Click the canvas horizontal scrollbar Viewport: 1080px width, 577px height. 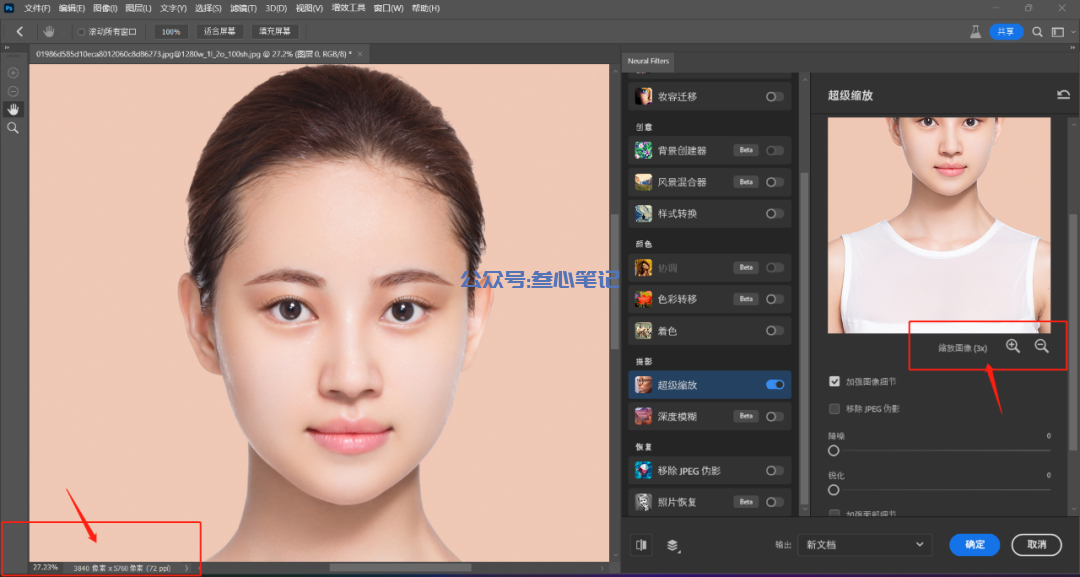tap(401, 568)
